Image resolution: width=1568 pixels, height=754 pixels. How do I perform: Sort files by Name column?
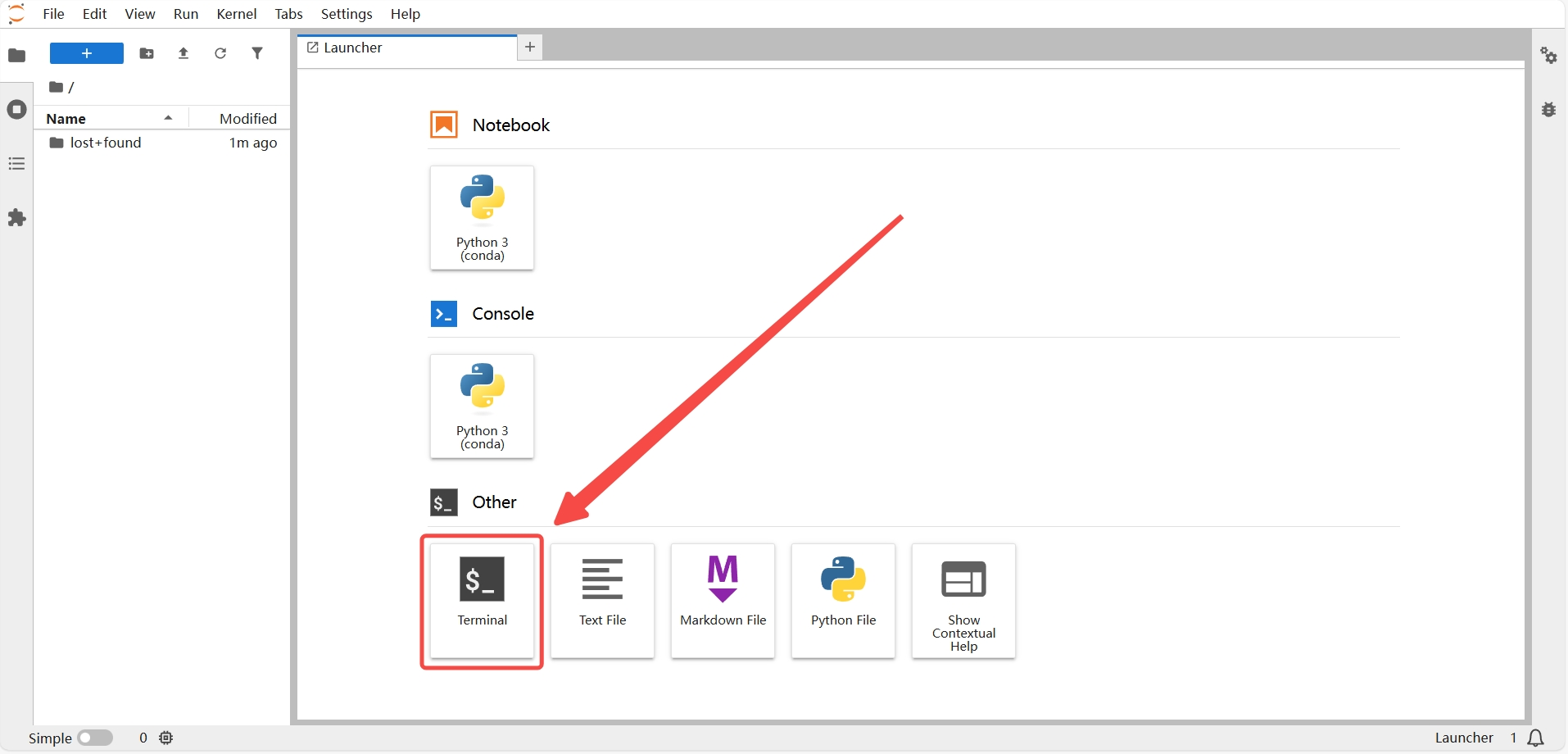click(111, 119)
